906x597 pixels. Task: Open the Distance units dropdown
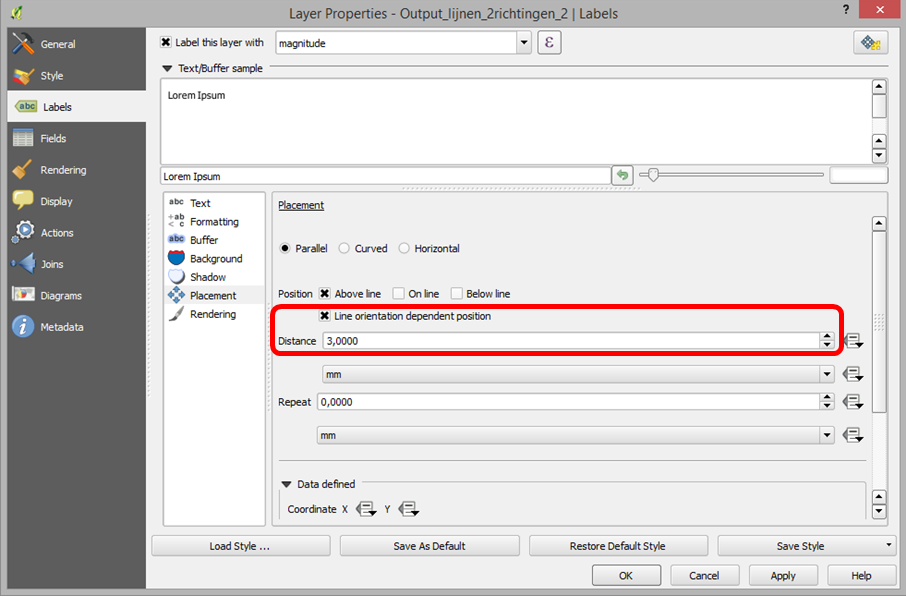click(x=826, y=374)
